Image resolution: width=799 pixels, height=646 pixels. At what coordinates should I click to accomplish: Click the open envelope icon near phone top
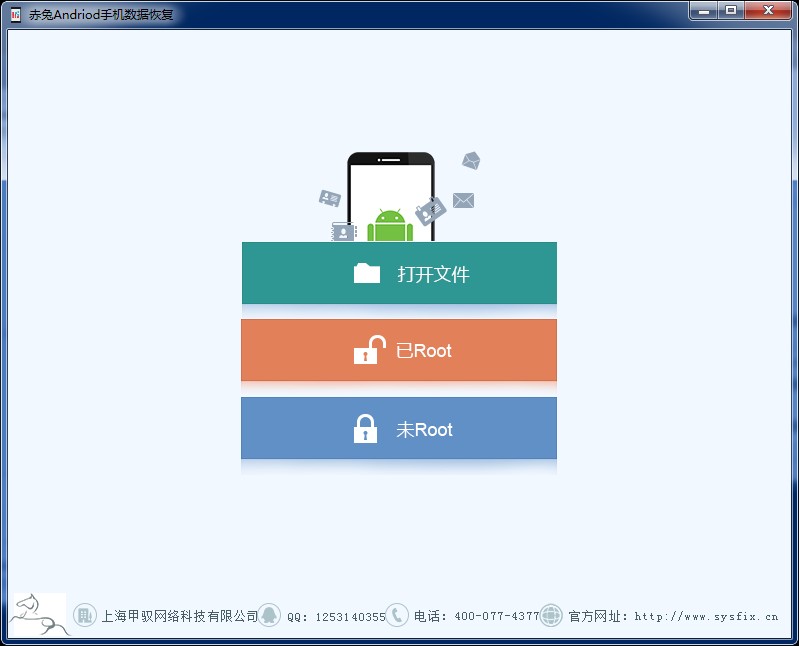[471, 160]
